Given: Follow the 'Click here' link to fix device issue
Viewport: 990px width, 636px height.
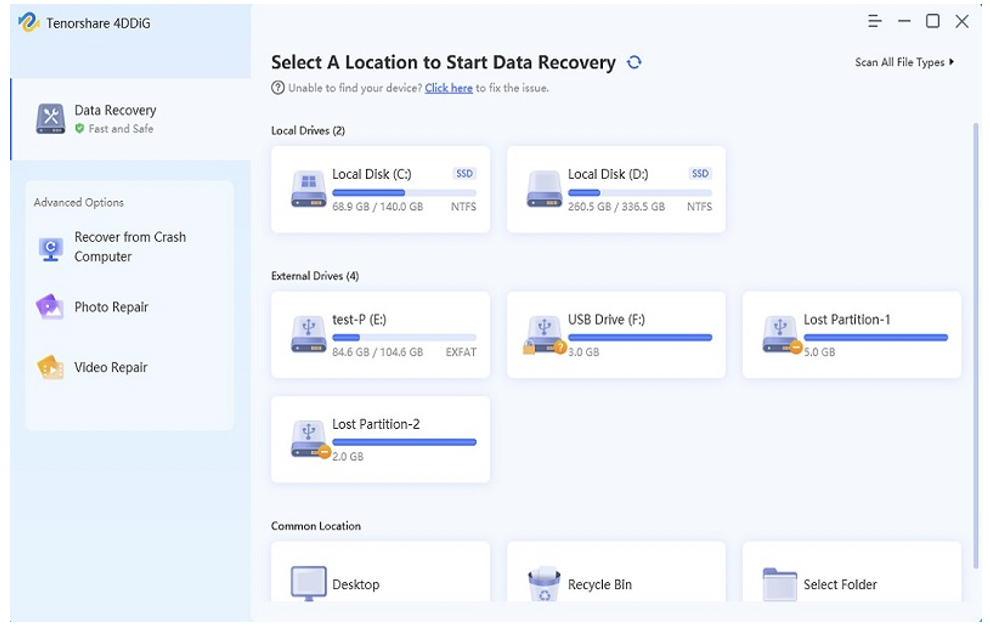Looking at the screenshot, I should pyautogui.click(x=449, y=88).
